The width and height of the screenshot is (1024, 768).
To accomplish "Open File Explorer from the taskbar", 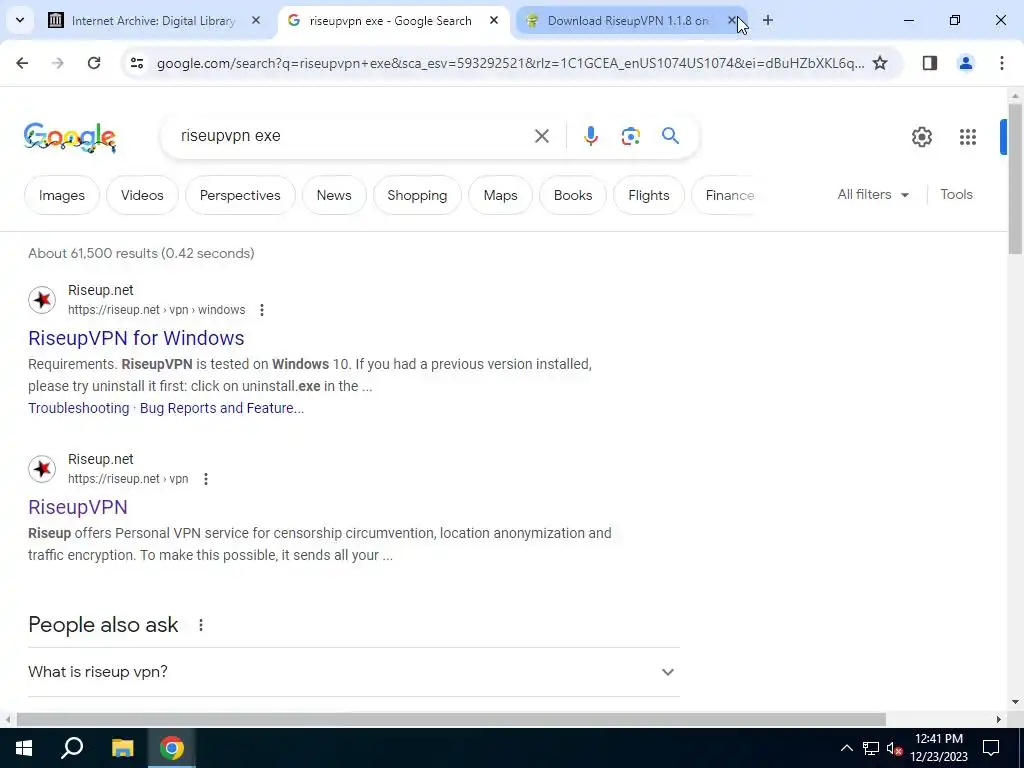I will (x=122, y=748).
